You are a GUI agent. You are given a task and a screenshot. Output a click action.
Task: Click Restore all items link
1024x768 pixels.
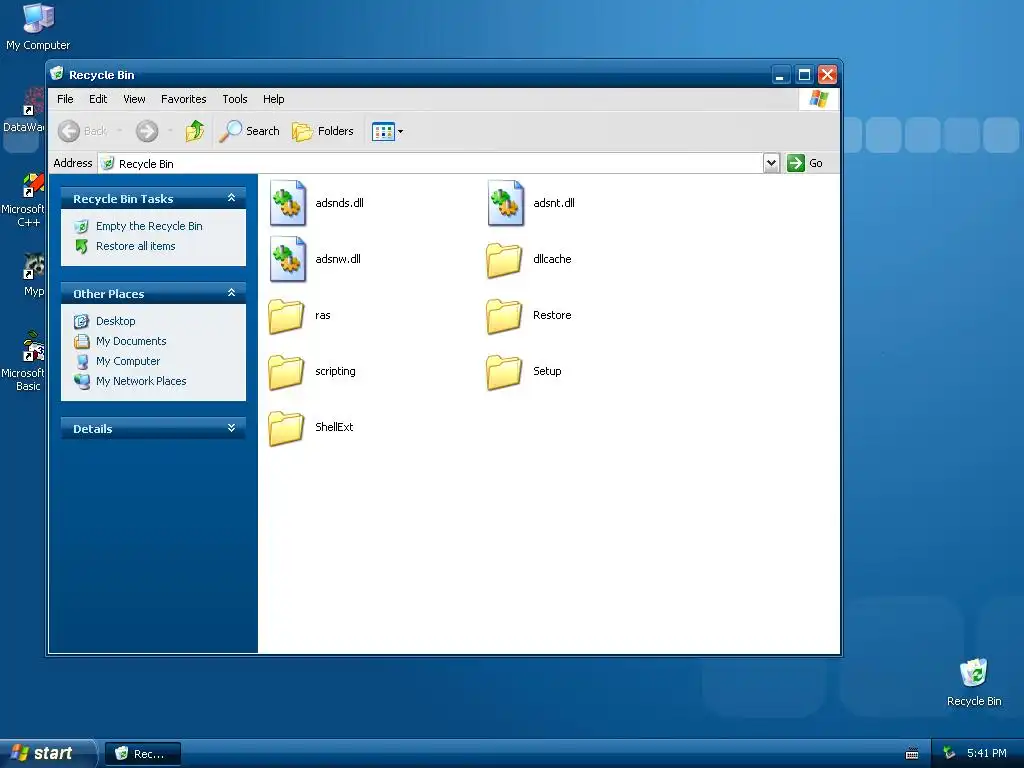(135, 246)
